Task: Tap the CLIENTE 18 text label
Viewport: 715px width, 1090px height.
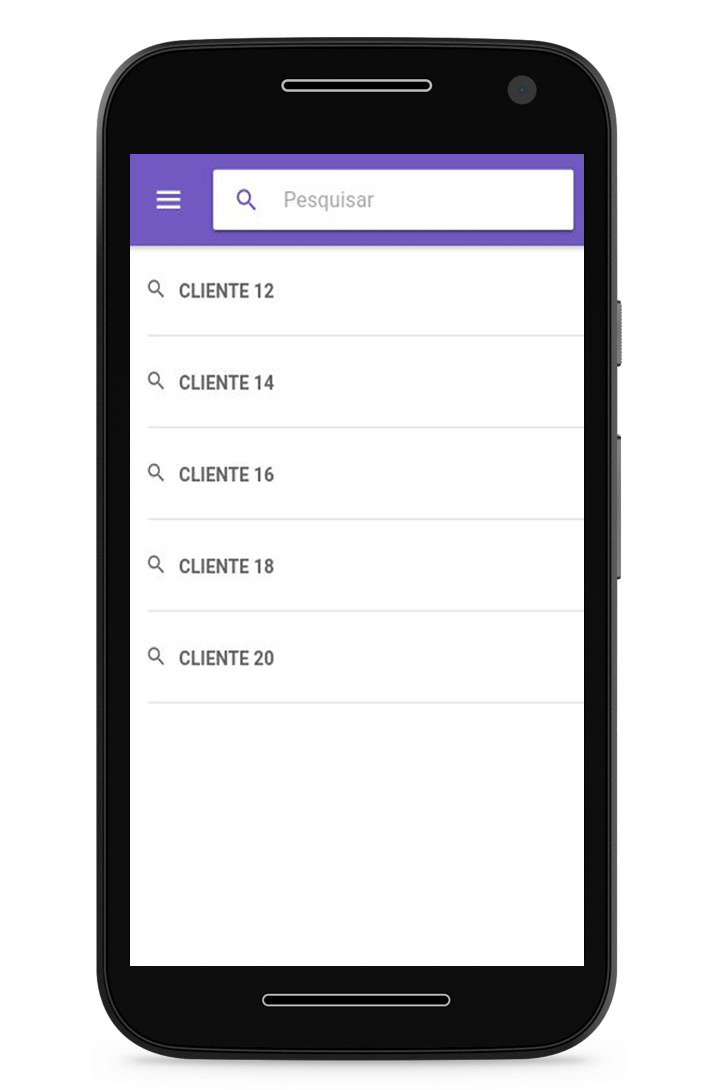Action: [227, 567]
